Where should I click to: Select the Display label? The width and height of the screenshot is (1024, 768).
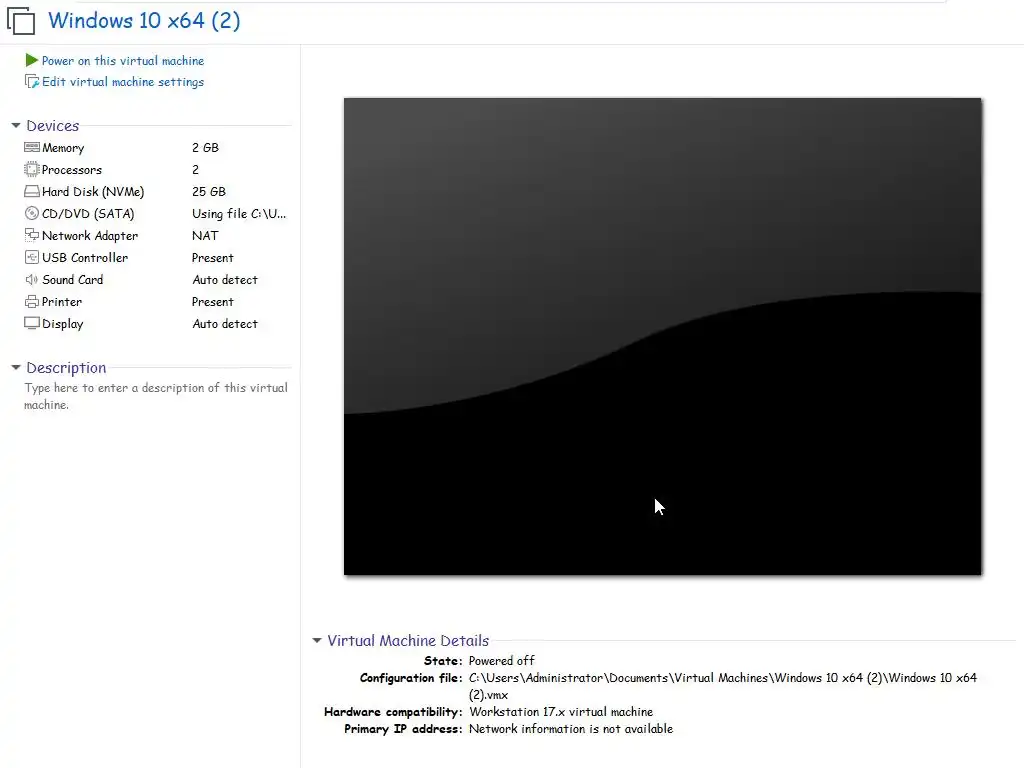coord(62,324)
